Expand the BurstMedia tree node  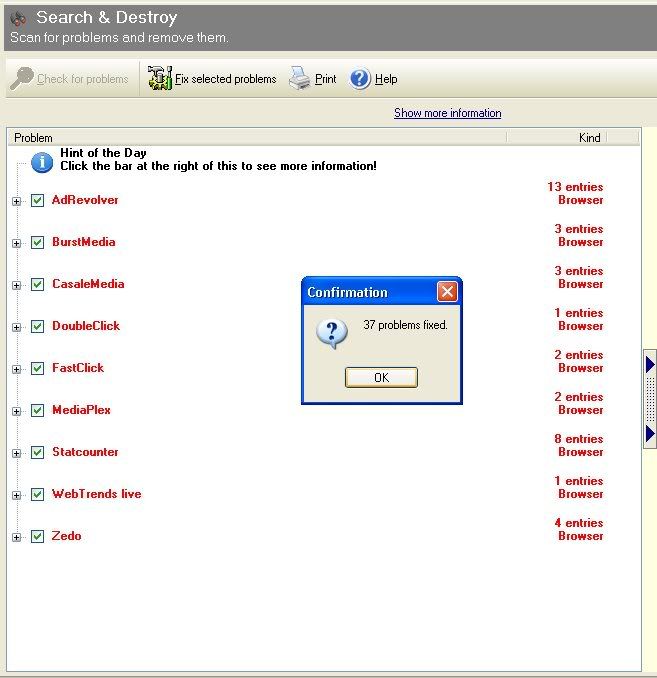tap(16, 243)
